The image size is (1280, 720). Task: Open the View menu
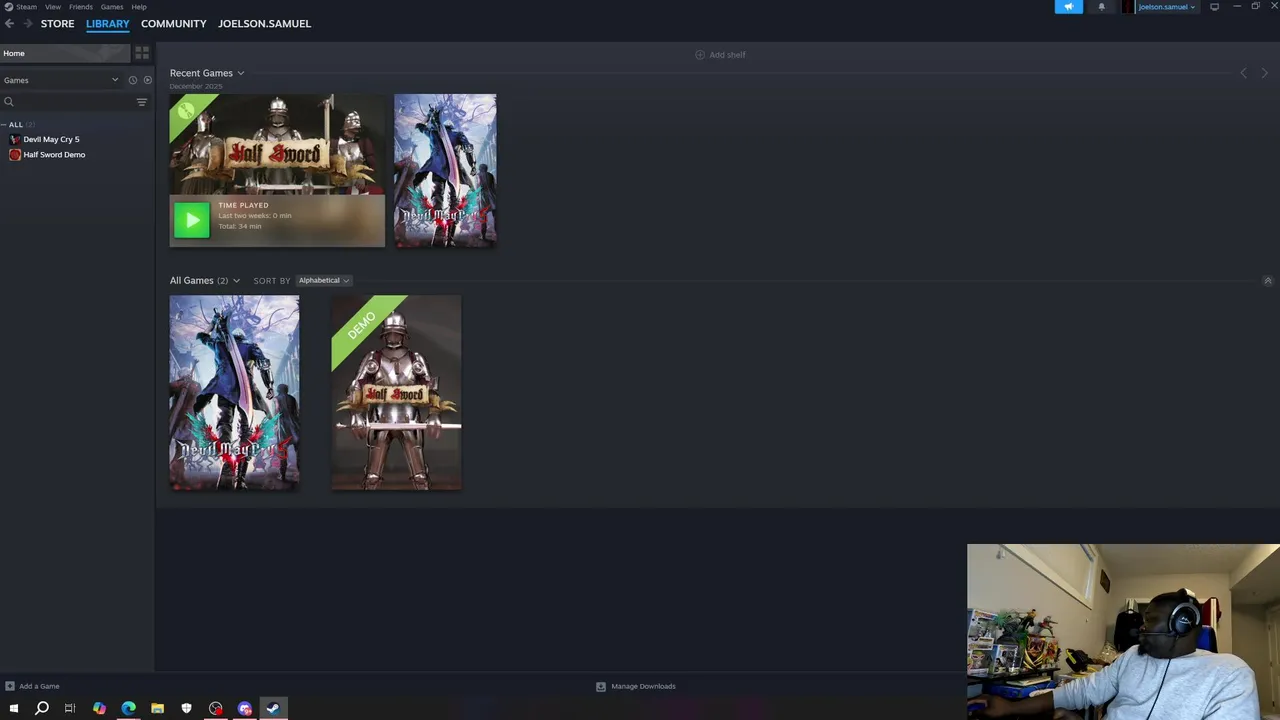pyautogui.click(x=53, y=7)
